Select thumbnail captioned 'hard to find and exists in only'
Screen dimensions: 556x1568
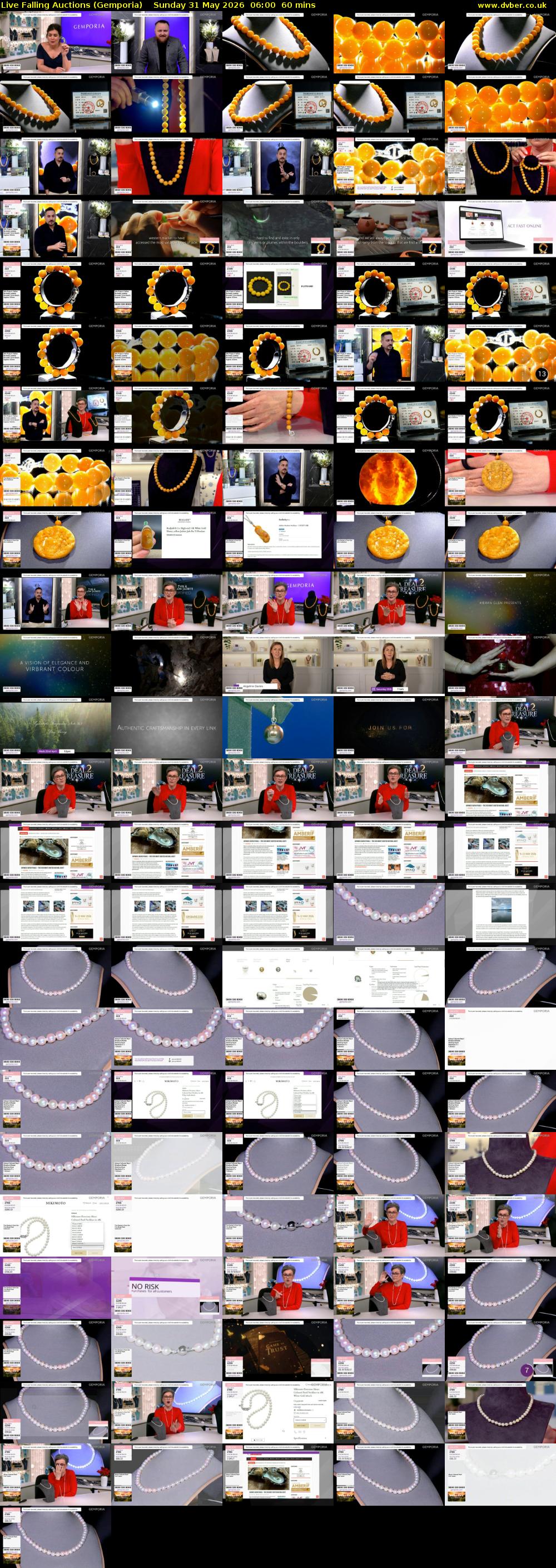[277, 229]
